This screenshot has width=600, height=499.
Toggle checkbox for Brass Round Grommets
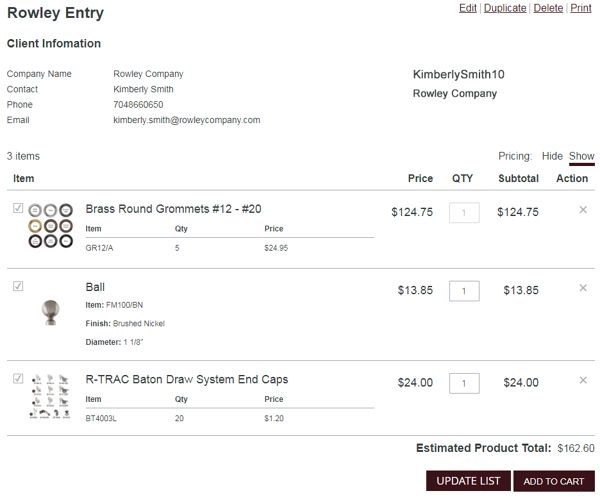18,209
